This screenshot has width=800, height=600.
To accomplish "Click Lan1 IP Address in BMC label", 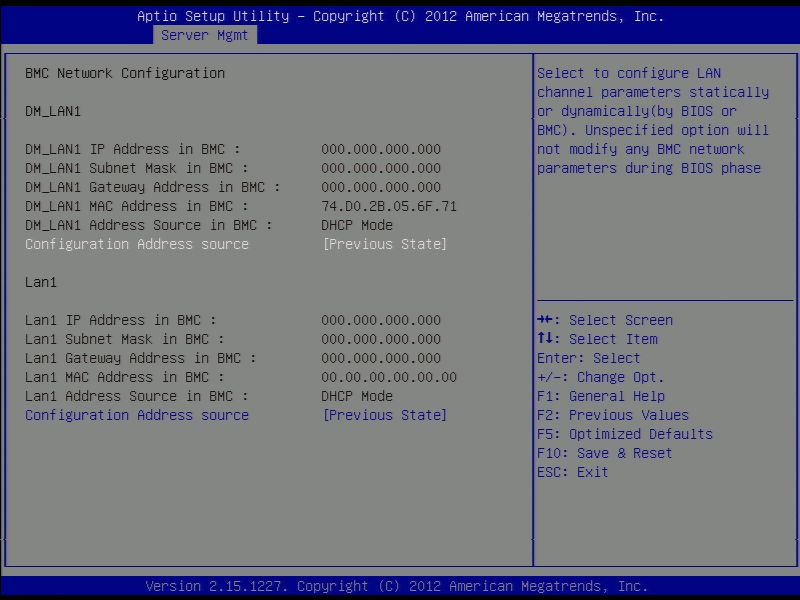I will [x=120, y=320].
